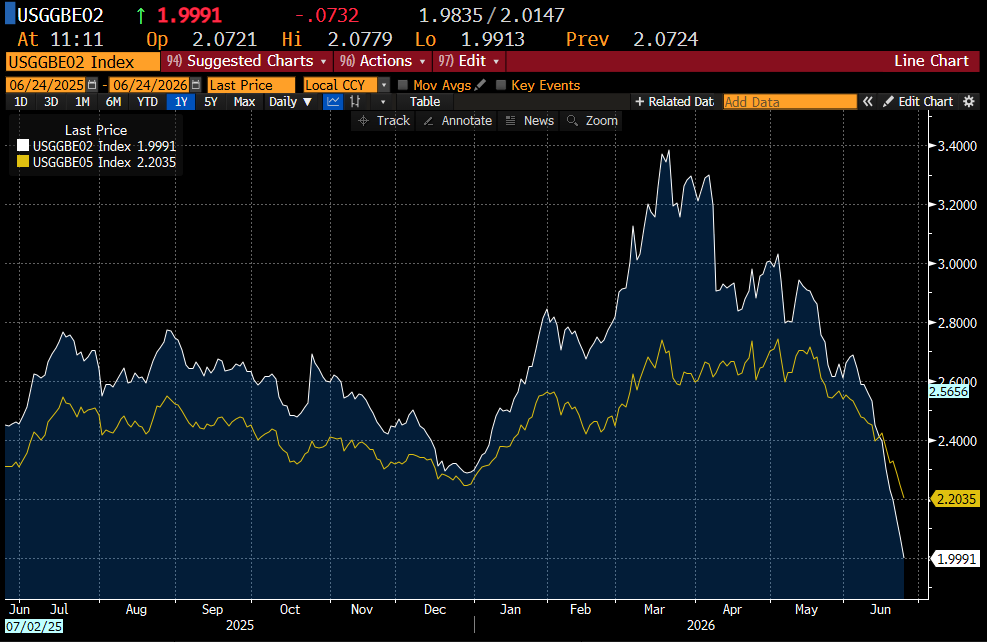Click the yellow USGGBE05 legend swatch
This screenshot has width=987, height=642.
click(x=23, y=162)
